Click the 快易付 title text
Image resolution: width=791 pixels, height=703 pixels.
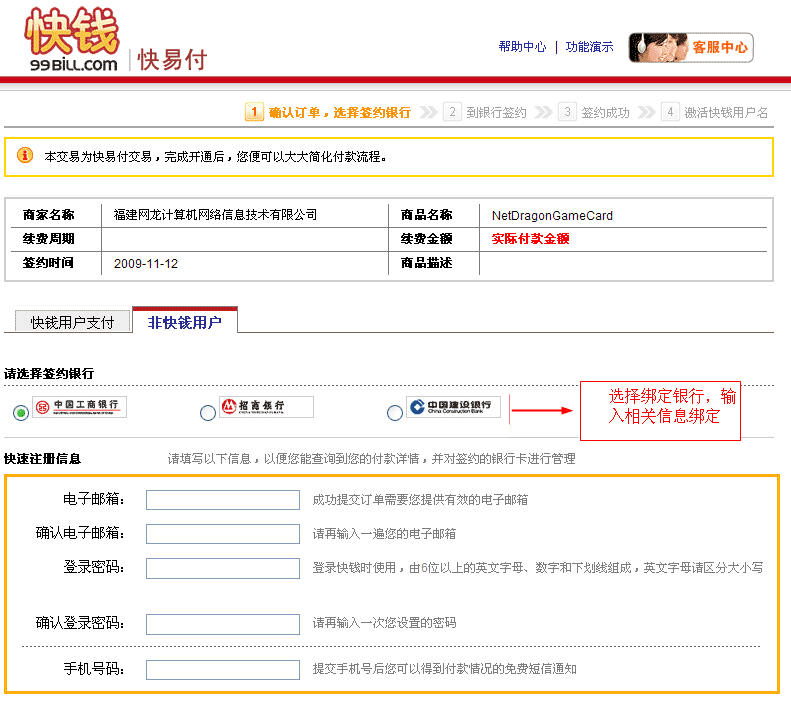click(172, 60)
